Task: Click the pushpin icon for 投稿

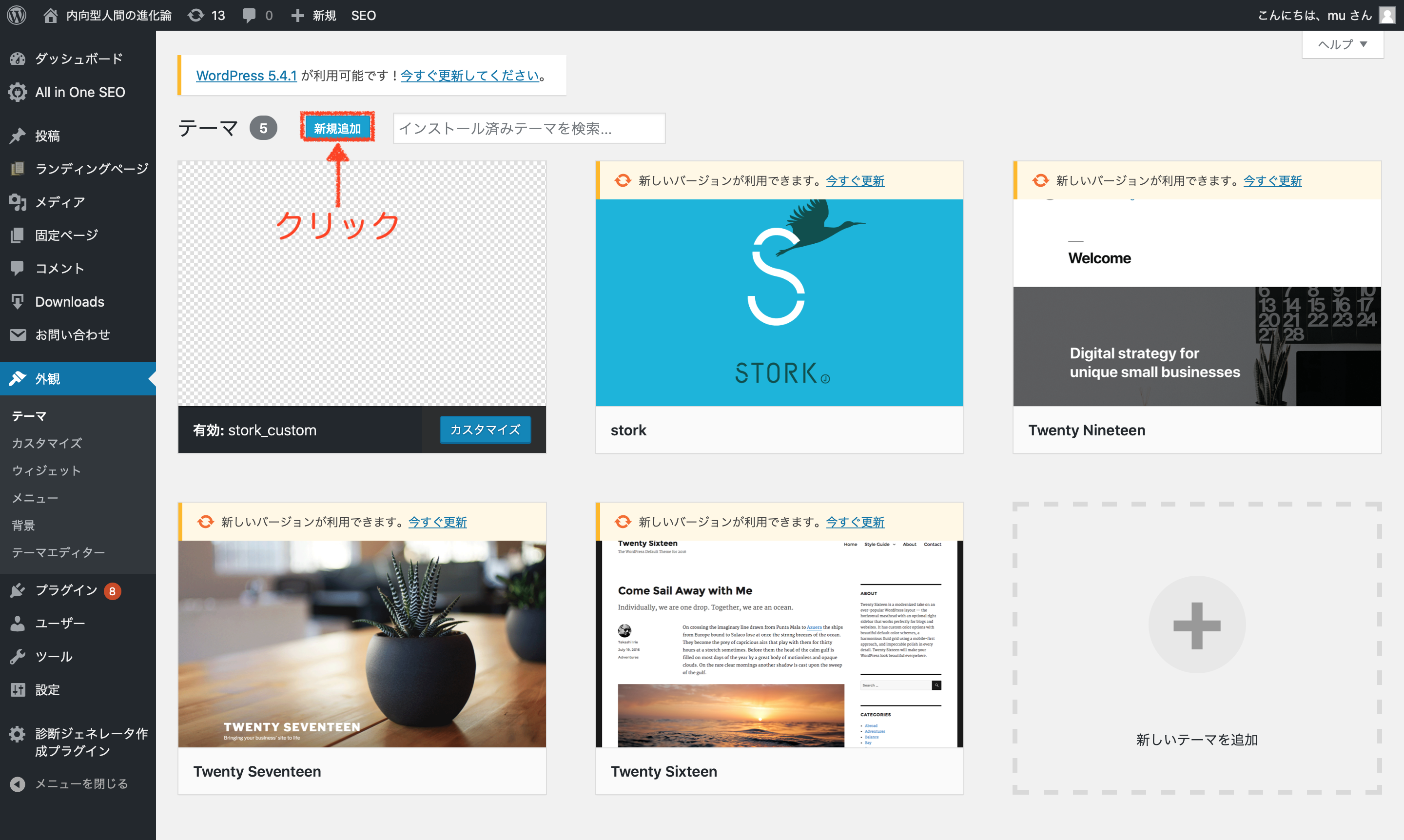Action: (18, 136)
